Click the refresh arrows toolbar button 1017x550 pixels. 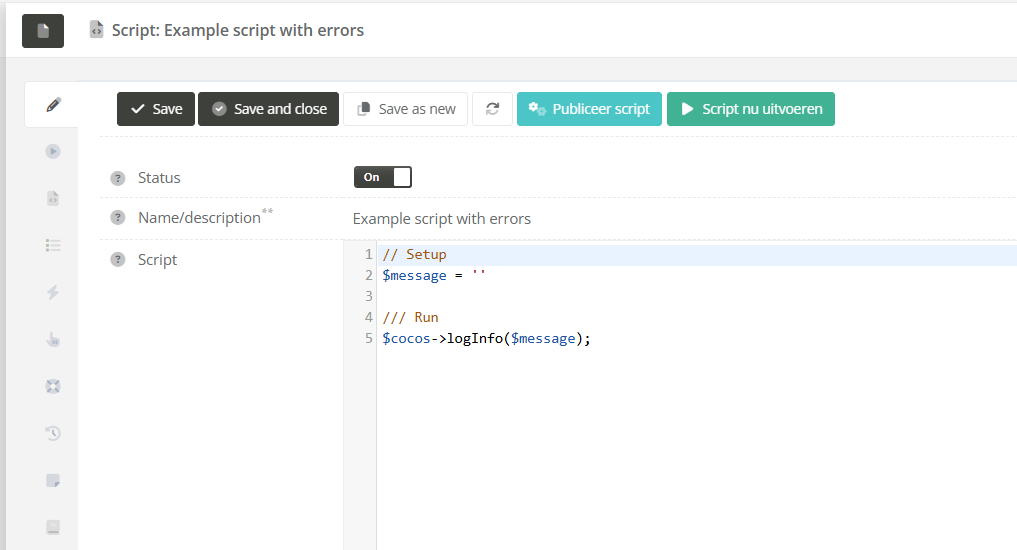click(x=492, y=109)
